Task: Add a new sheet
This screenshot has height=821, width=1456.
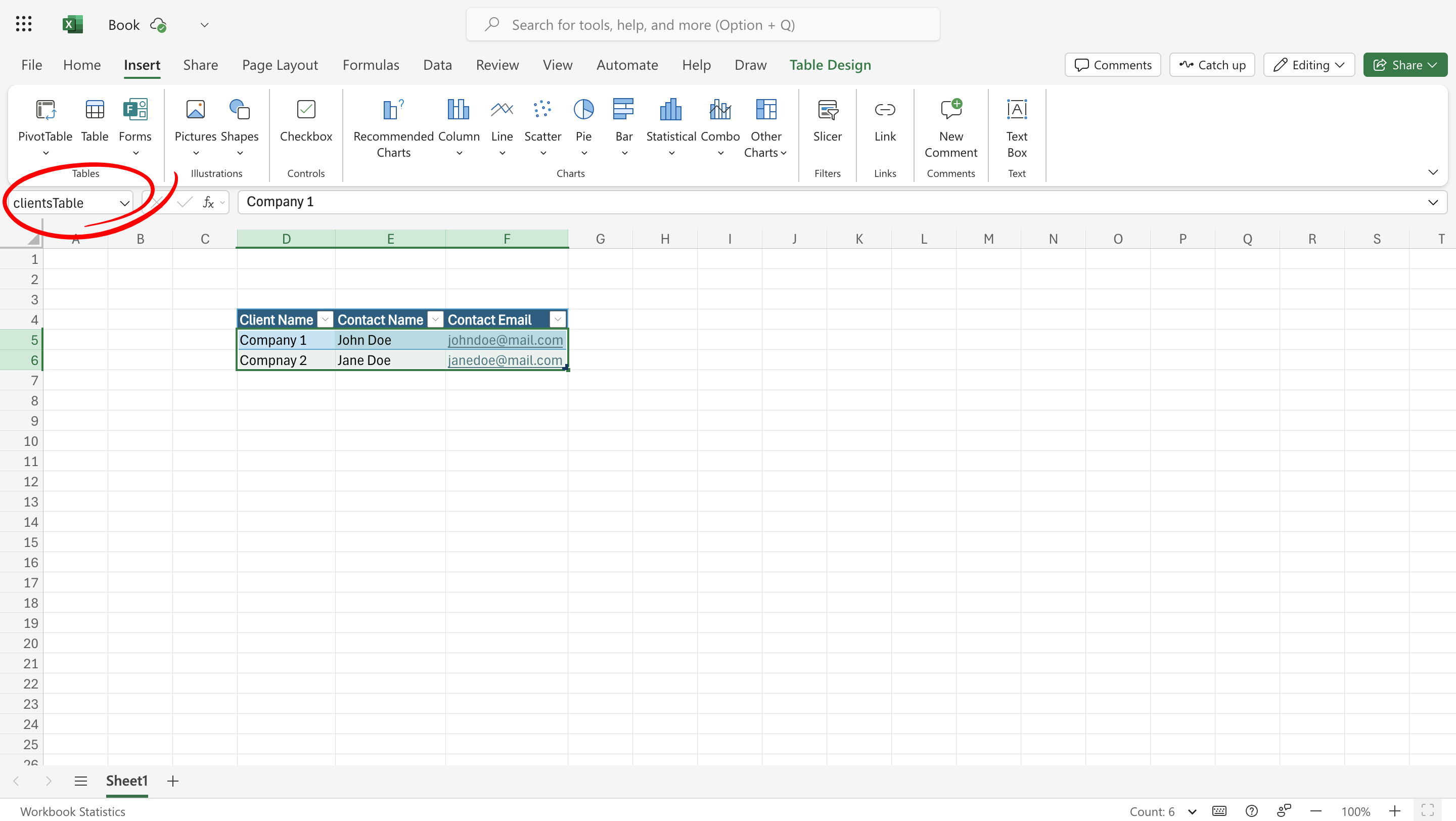Action: point(172,781)
